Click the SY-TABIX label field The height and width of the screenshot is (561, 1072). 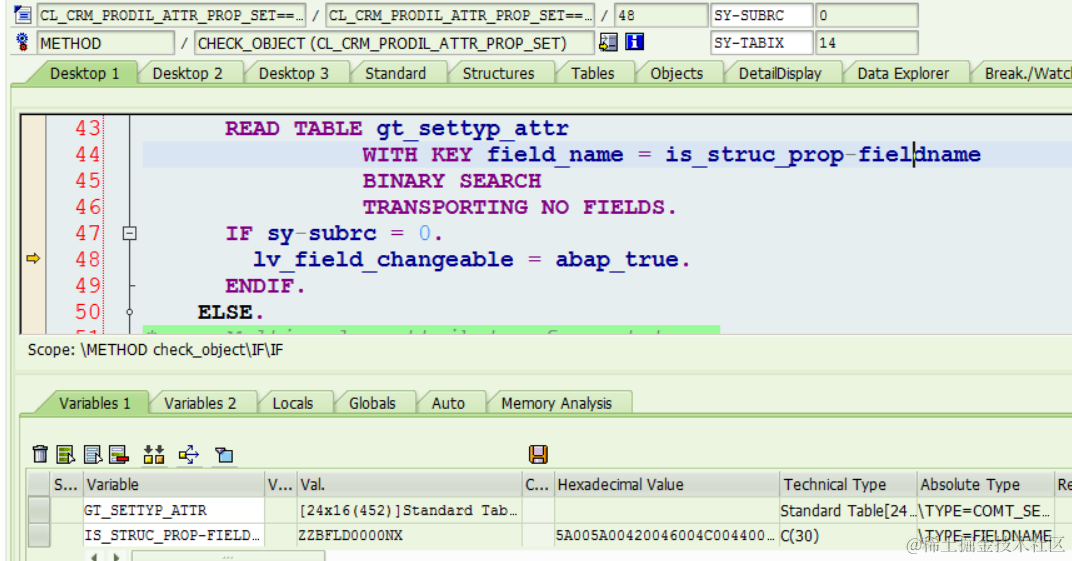(761, 43)
